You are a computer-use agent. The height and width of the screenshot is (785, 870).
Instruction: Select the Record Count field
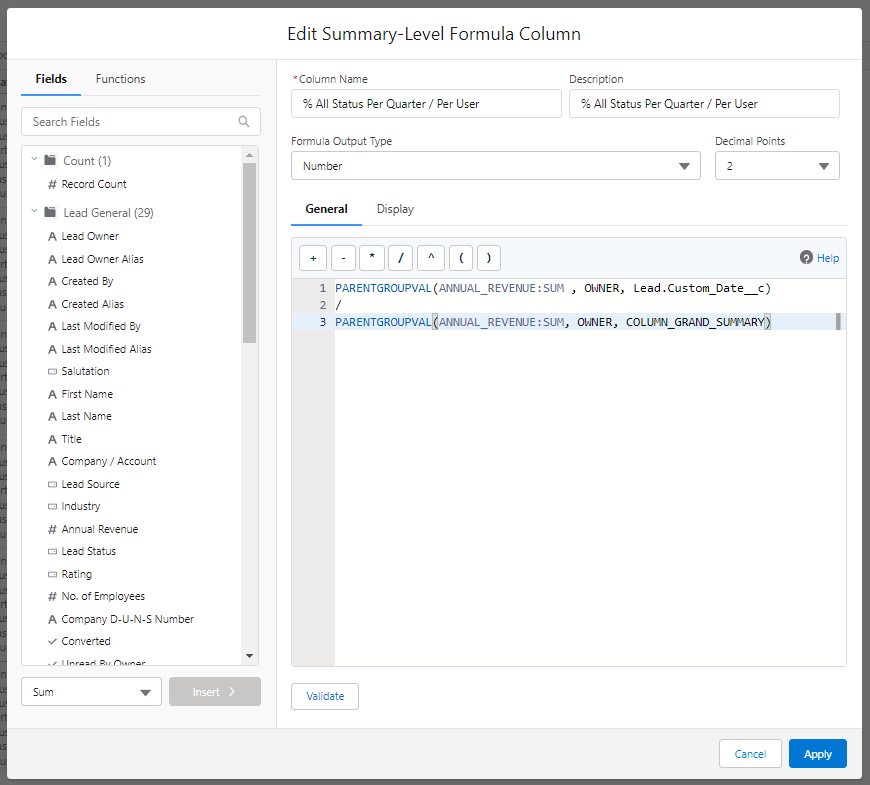coord(94,184)
